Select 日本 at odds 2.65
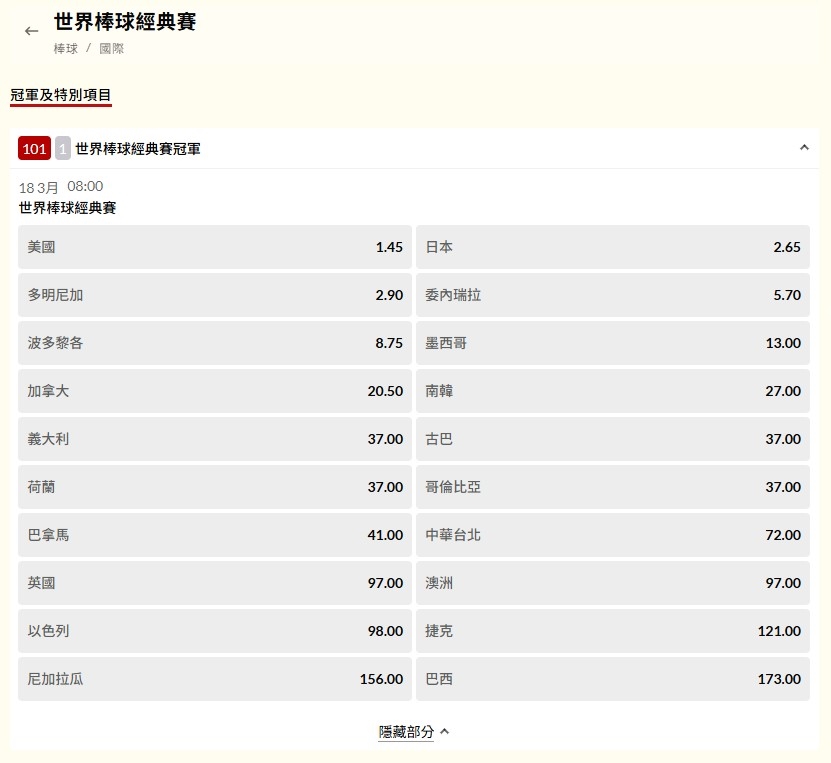 point(612,247)
